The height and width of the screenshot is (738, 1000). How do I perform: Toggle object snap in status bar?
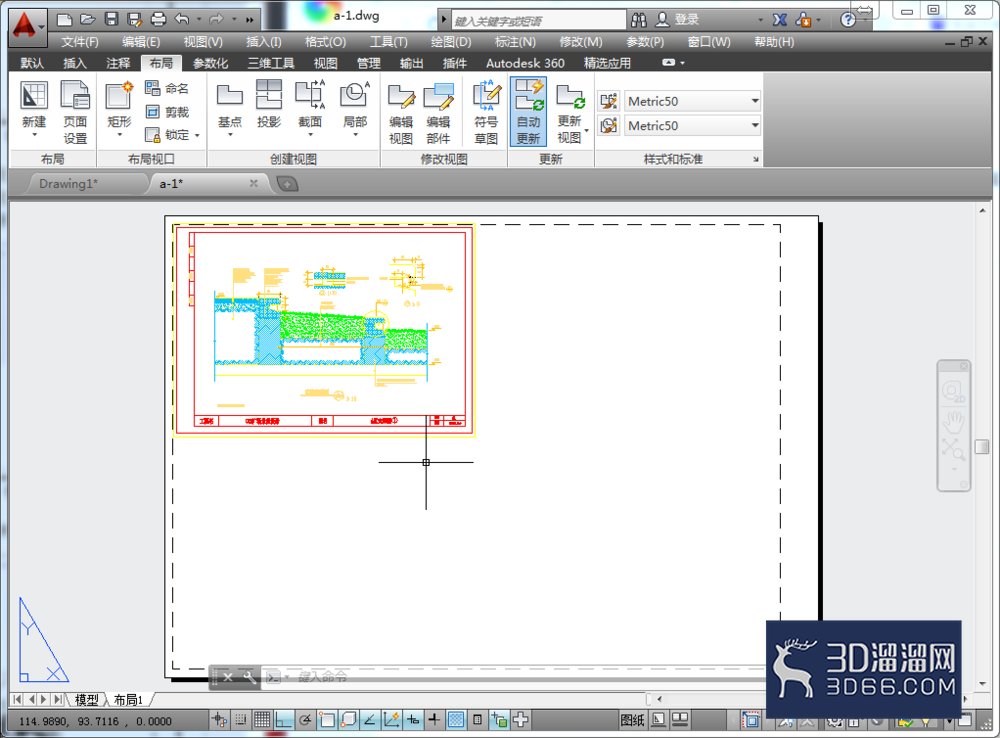point(327,720)
